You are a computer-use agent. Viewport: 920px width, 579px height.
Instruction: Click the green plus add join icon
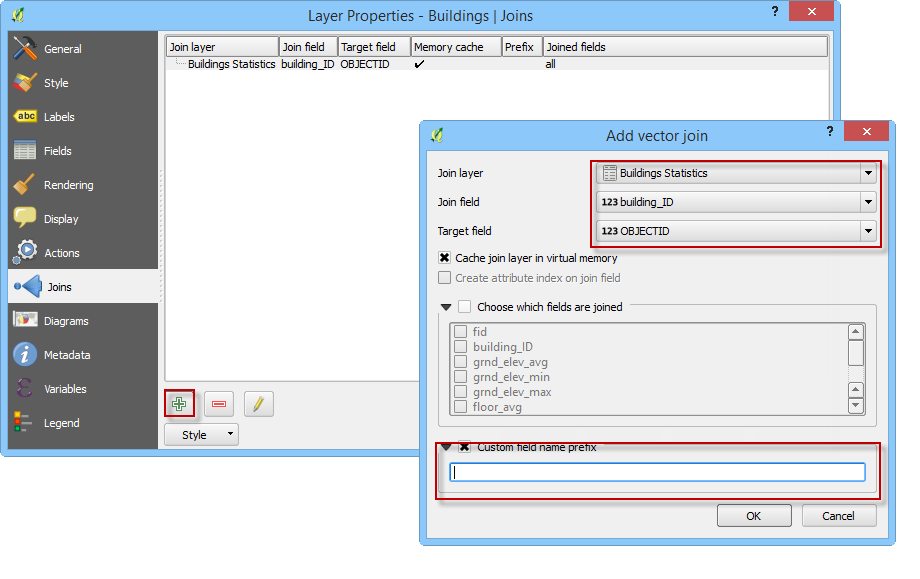coord(179,404)
